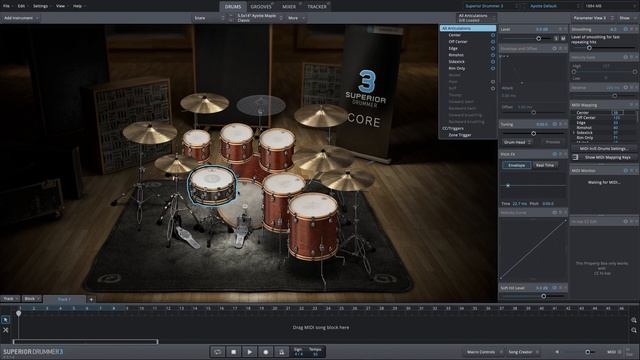Add a new track with plus icon
Viewport: 640px width, 360px height.
(91, 299)
